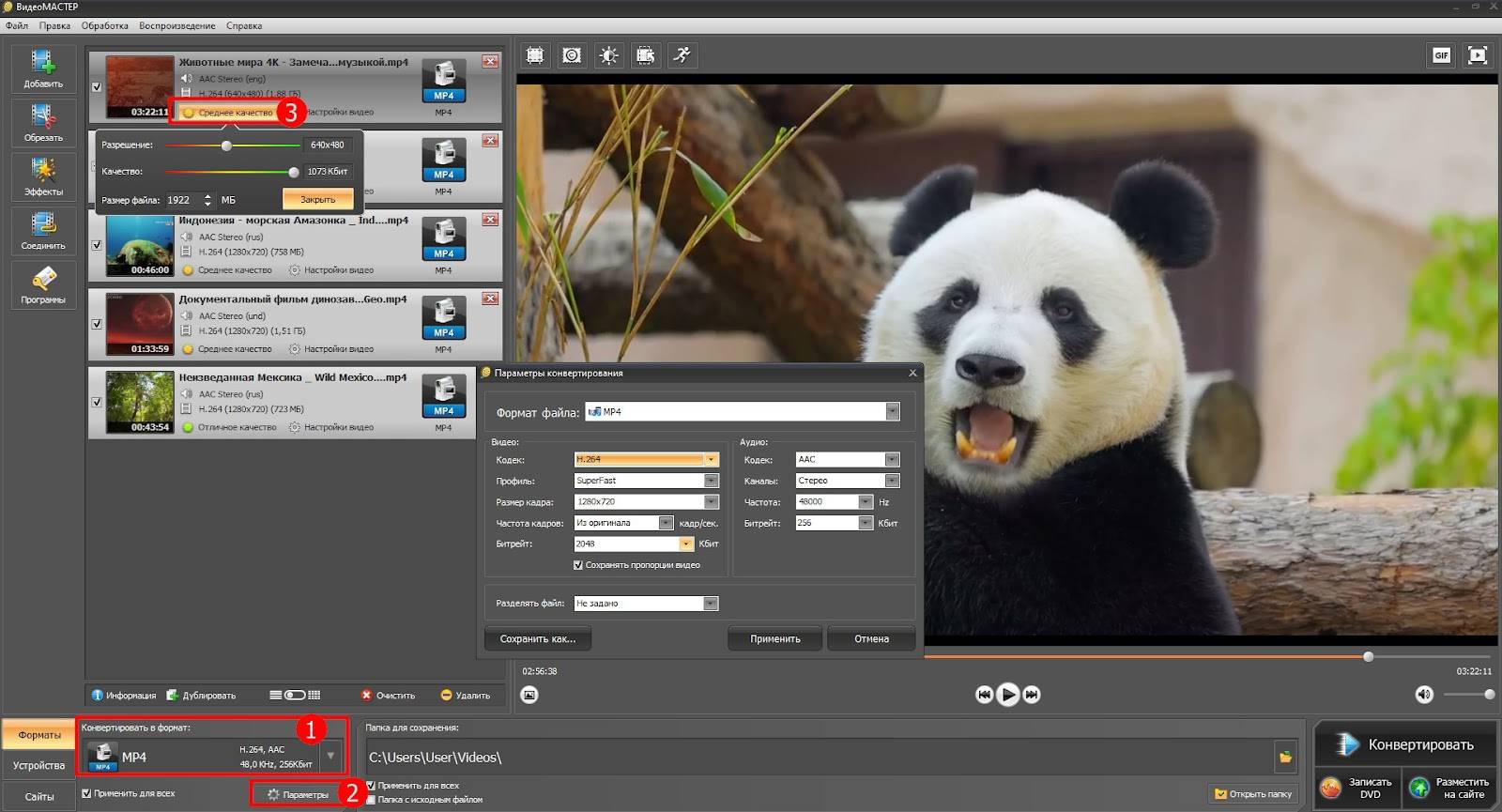The width and height of the screenshot is (1502, 812).
Task: Expand the Формат файла dropdown
Action: (x=892, y=412)
